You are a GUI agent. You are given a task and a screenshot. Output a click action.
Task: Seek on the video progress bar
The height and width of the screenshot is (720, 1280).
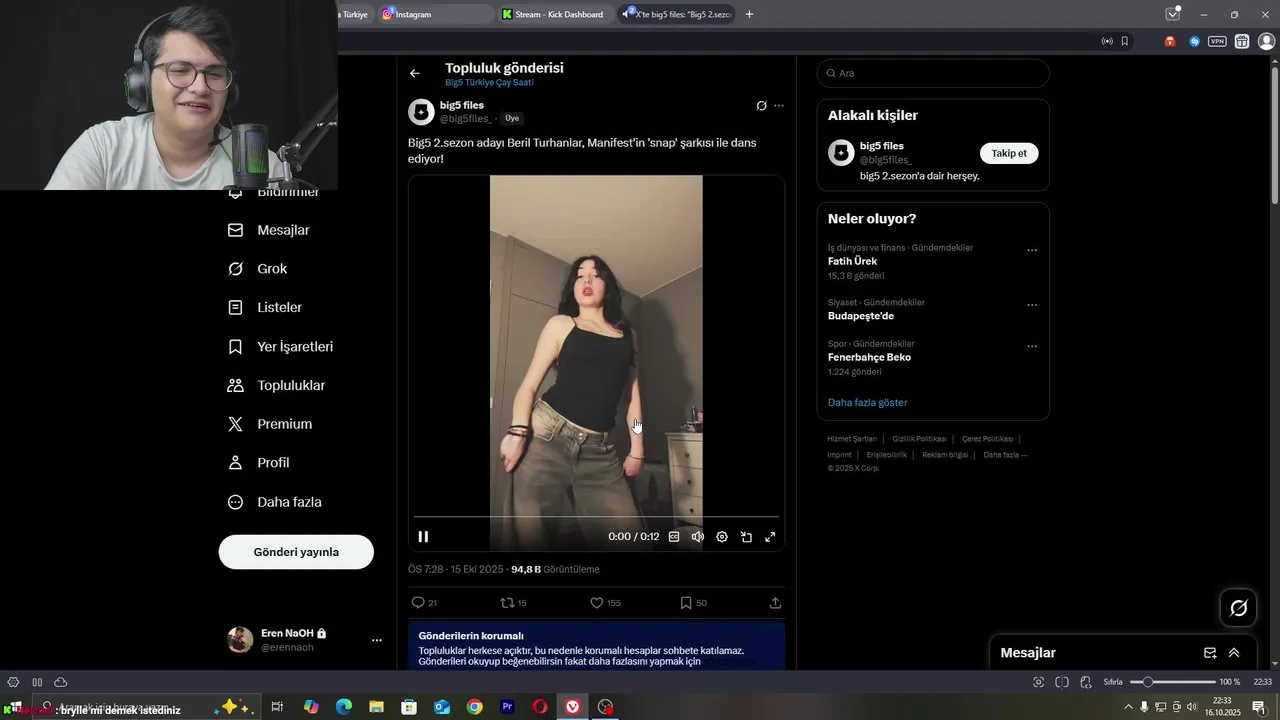(596, 517)
